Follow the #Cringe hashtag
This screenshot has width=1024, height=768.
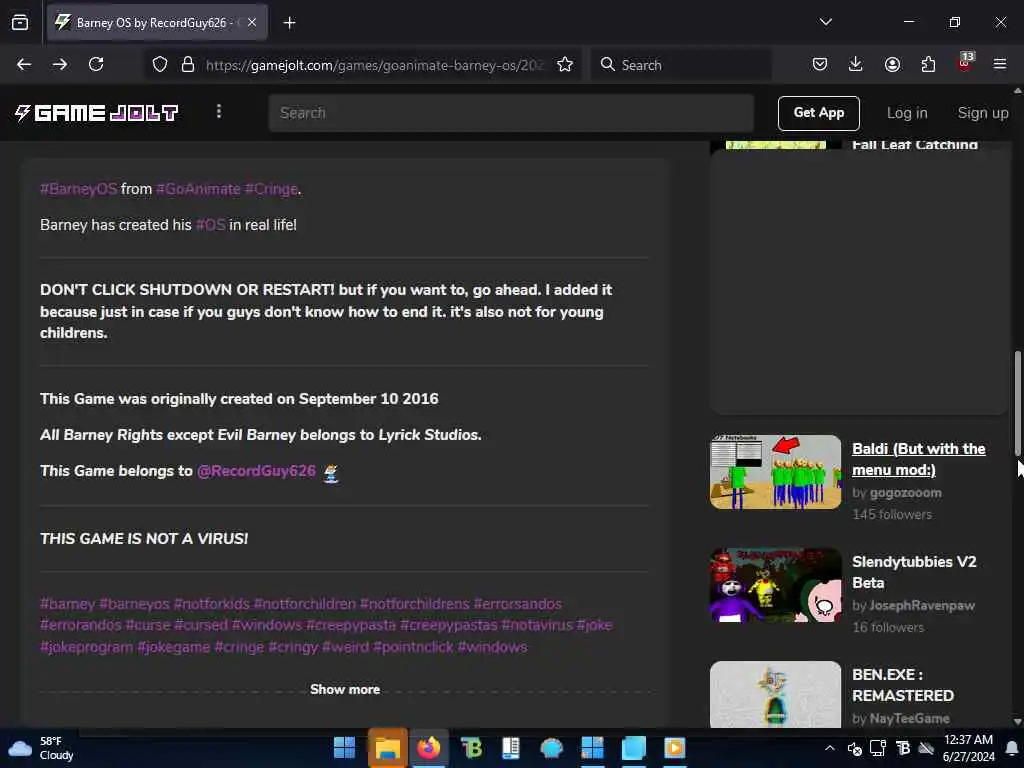271,189
